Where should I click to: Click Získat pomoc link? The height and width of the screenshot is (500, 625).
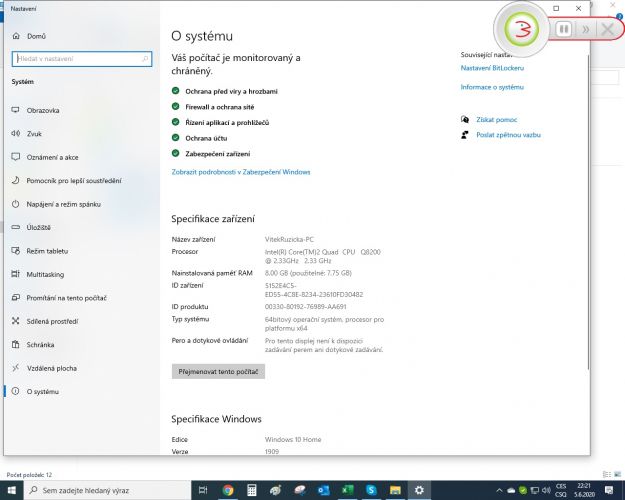[x=497, y=120]
